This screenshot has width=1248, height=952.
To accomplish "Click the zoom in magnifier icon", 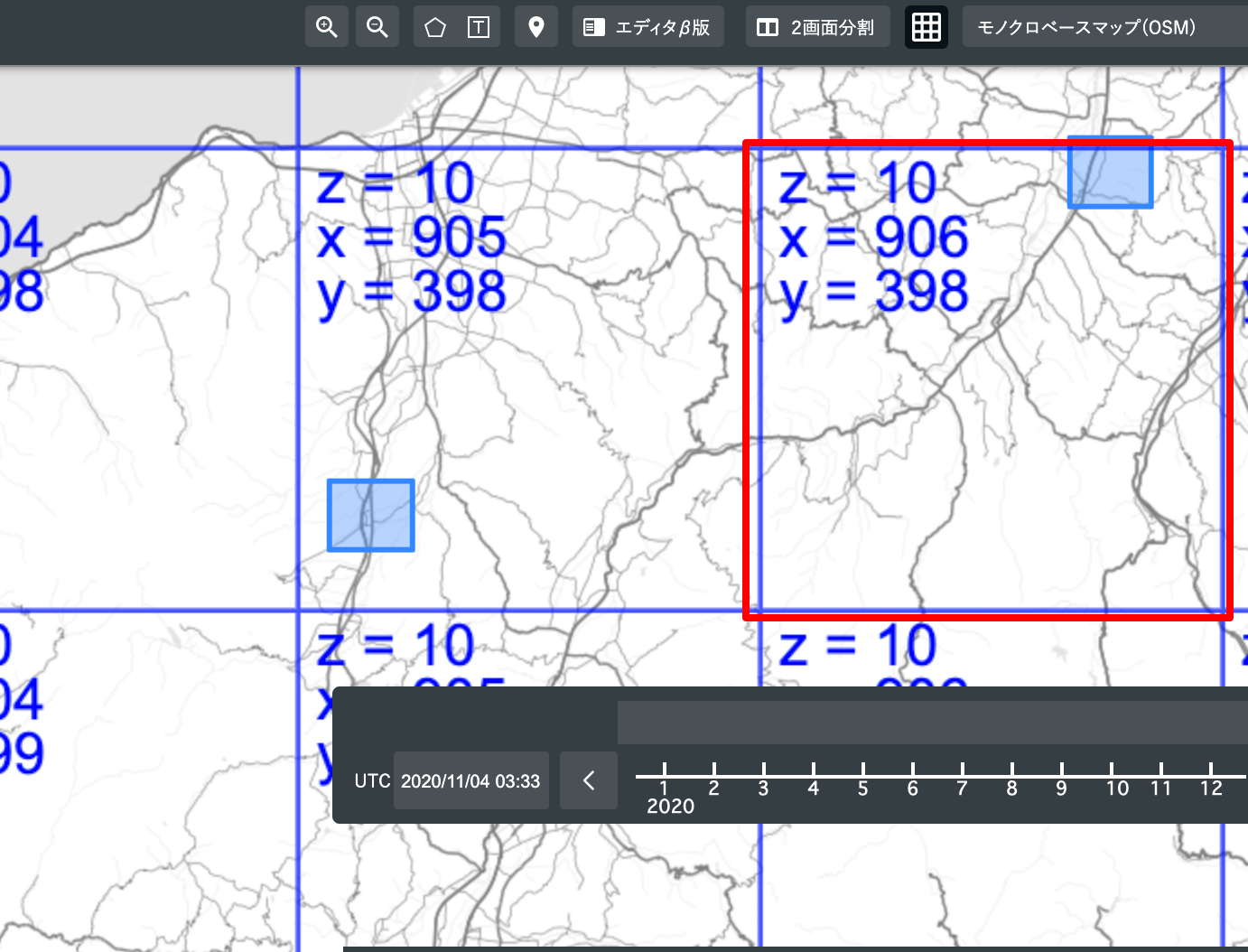I will click(327, 27).
